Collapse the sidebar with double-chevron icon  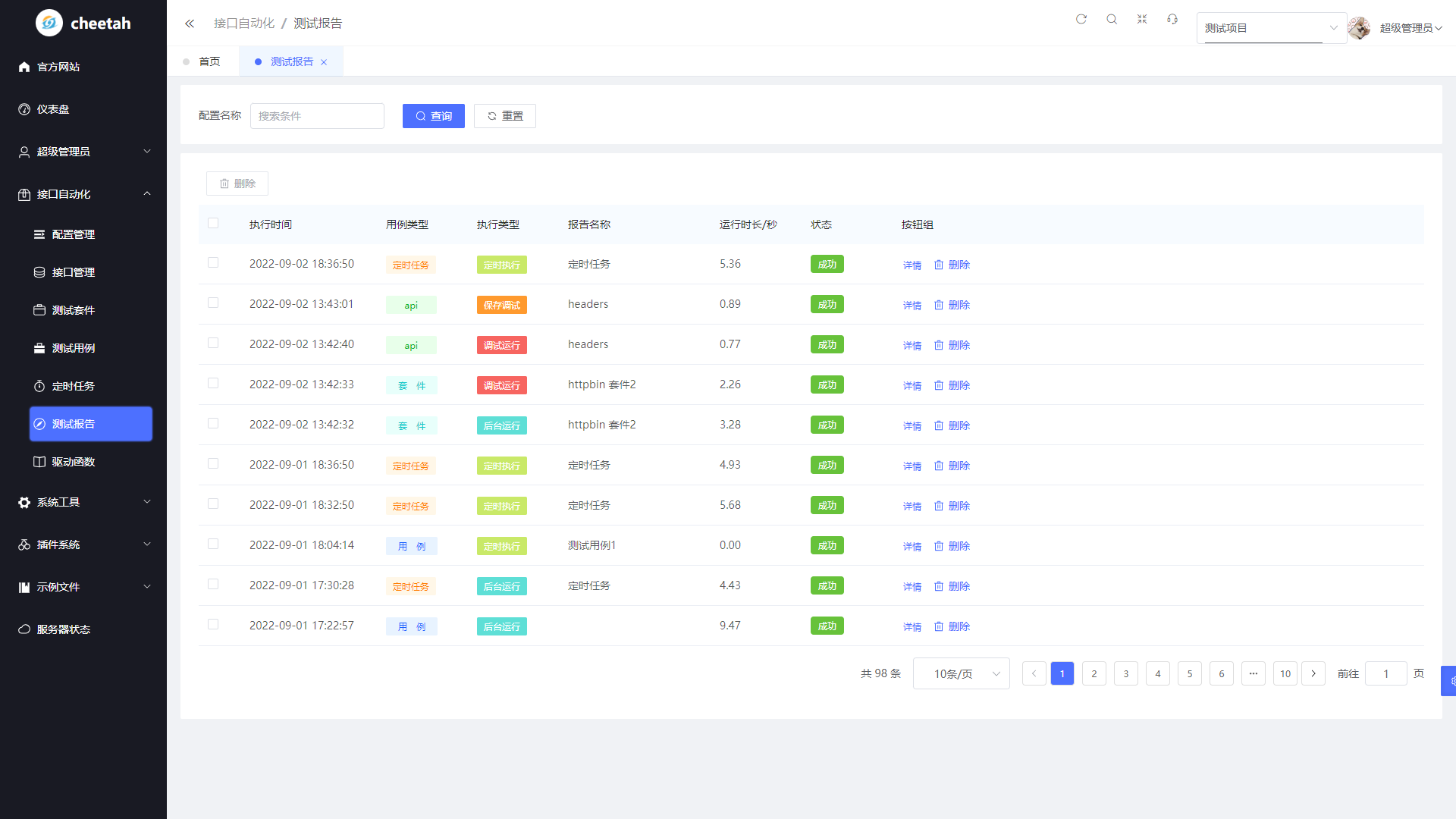pos(190,24)
